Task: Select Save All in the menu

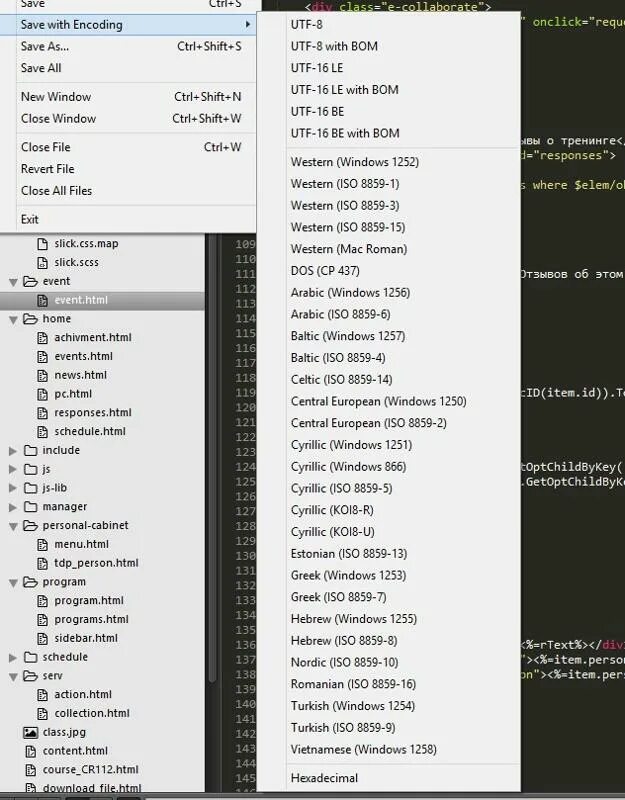Action: 128,68
